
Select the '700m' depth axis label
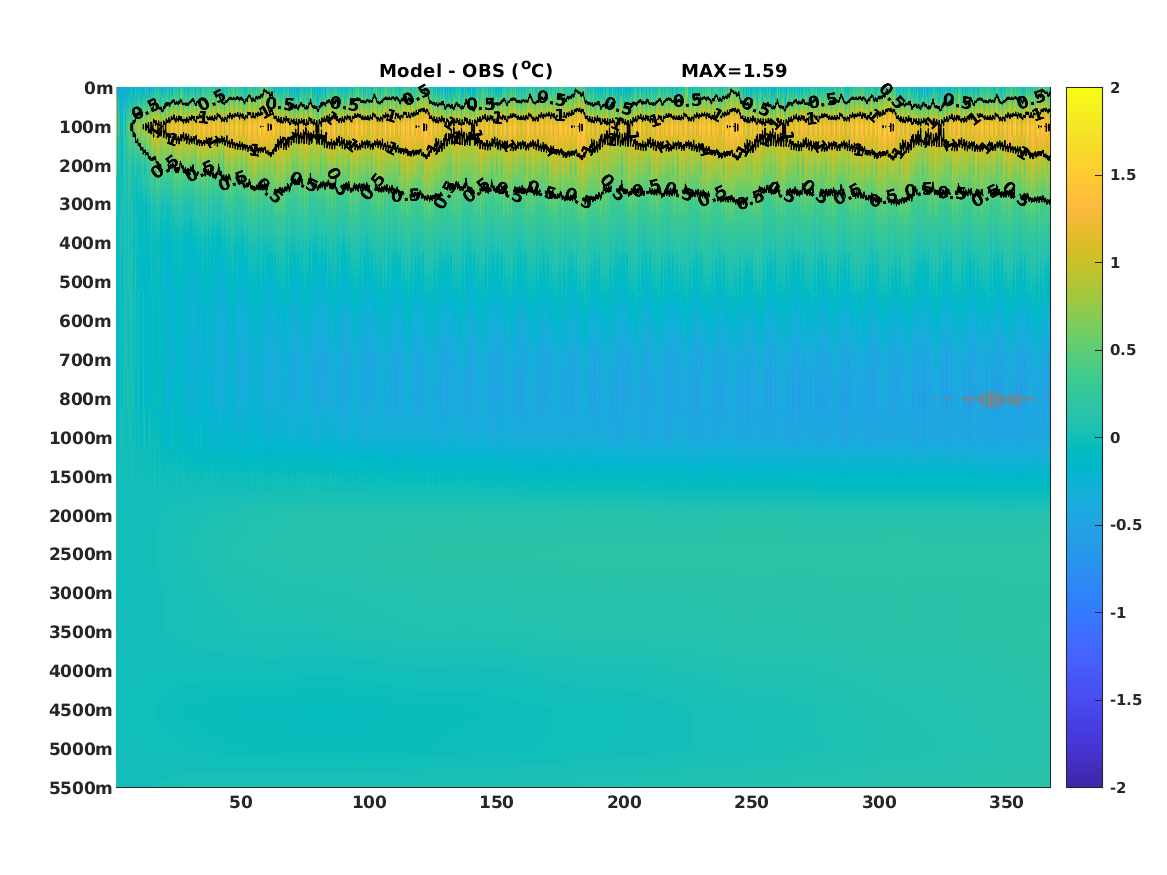coord(86,360)
